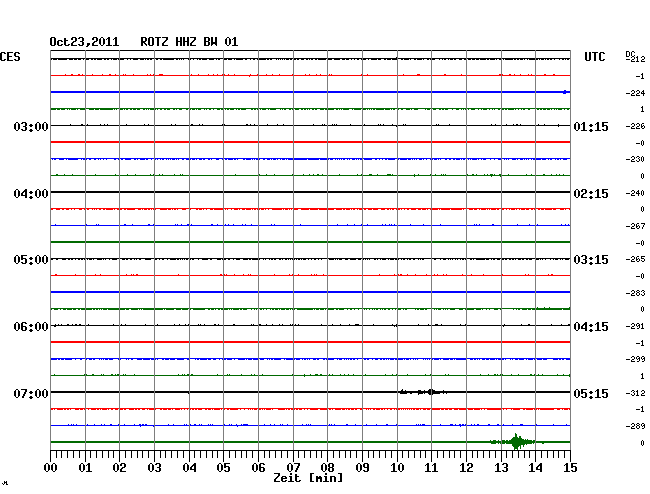Viewport: 650px width, 494px height.
Task: Select the 05:00 local time label
Action: 31,260
